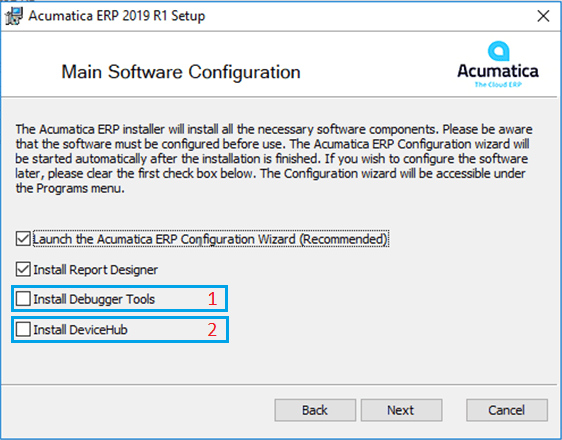This screenshot has width=562, height=440.
Task: Cancel the Acumatica setup
Action: (507, 410)
